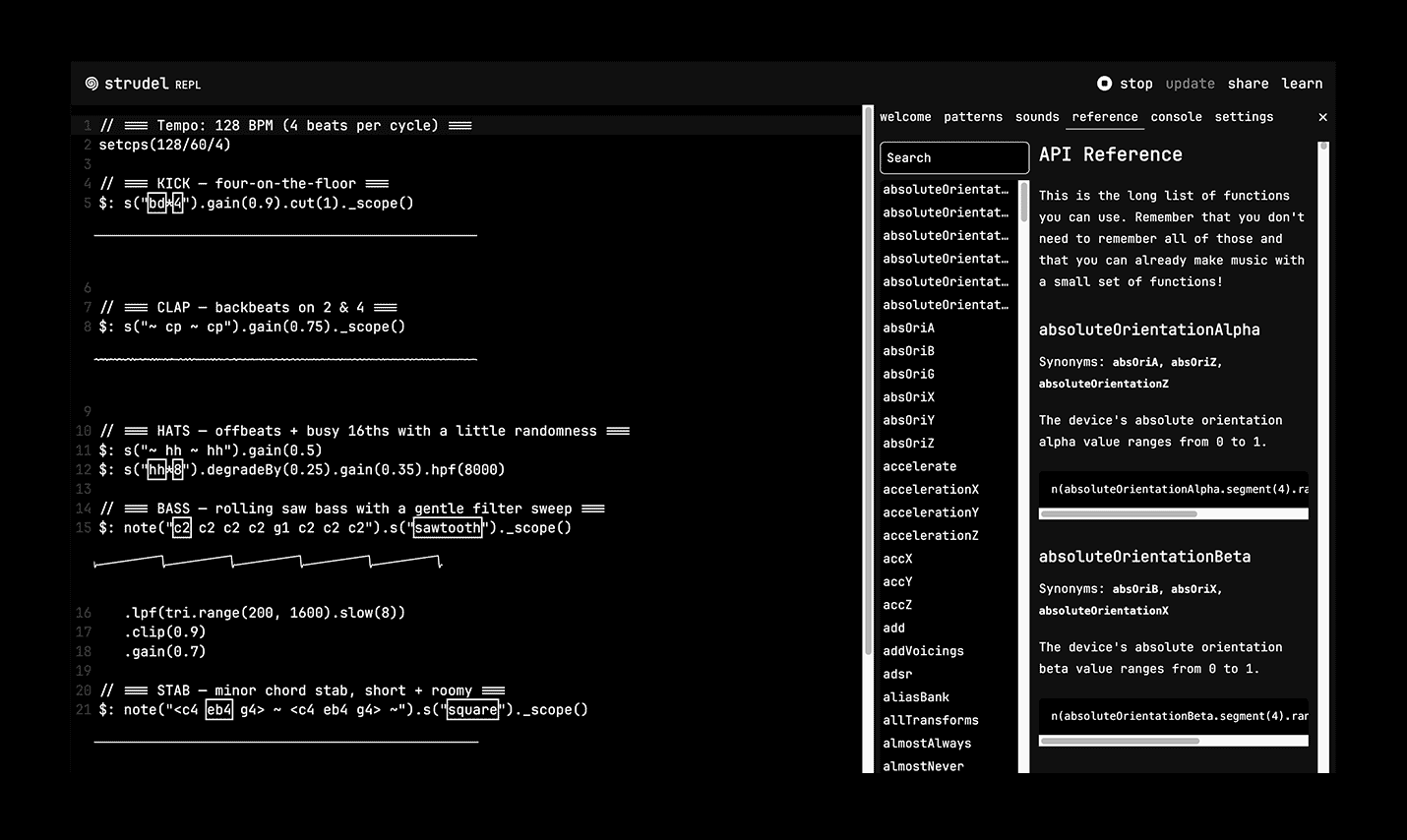
Task: Click the sawtooth scope waveform in editor
Action: pos(268,563)
